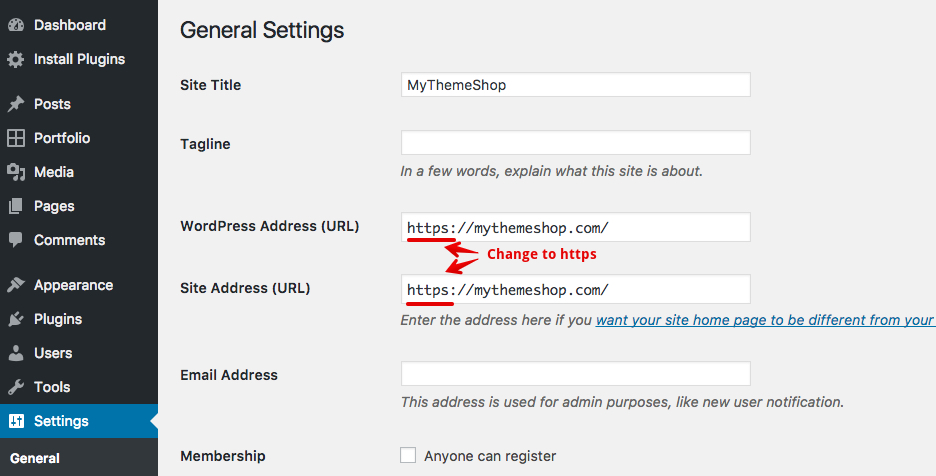Open the Dashboard icon in sidebar

tap(16, 25)
